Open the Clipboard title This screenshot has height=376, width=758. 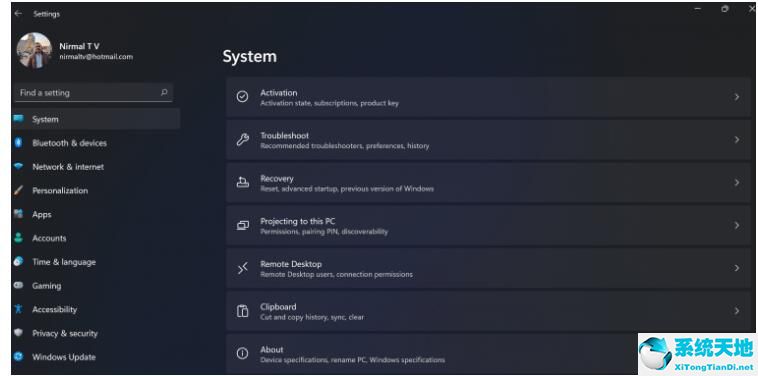(278, 307)
